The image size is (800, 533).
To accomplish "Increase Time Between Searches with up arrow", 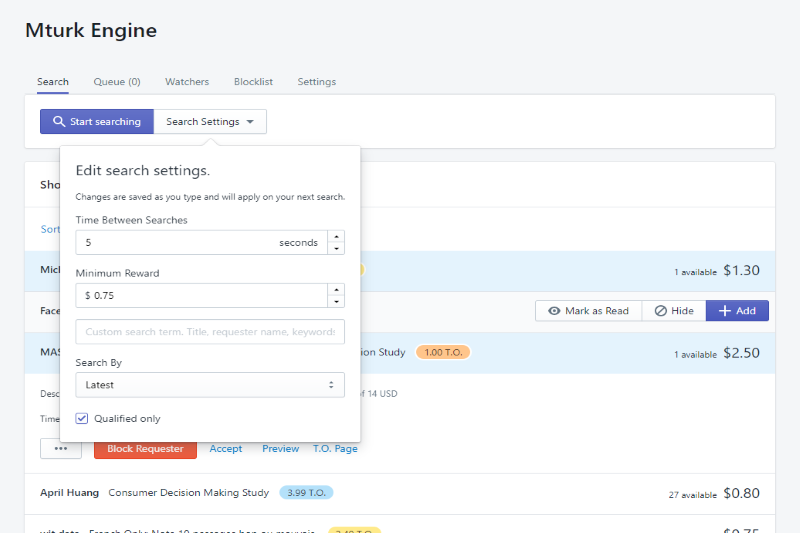I will pos(336,237).
